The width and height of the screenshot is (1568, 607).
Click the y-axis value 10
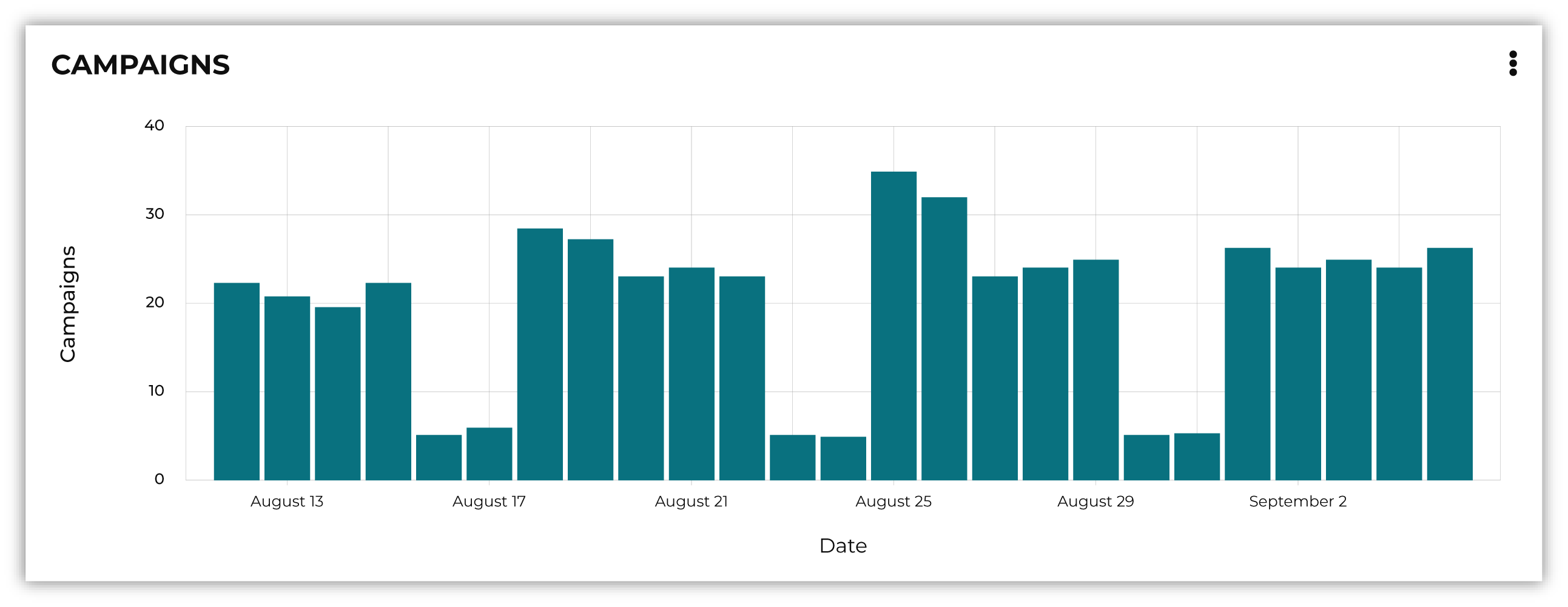pyautogui.click(x=156, y=391)
